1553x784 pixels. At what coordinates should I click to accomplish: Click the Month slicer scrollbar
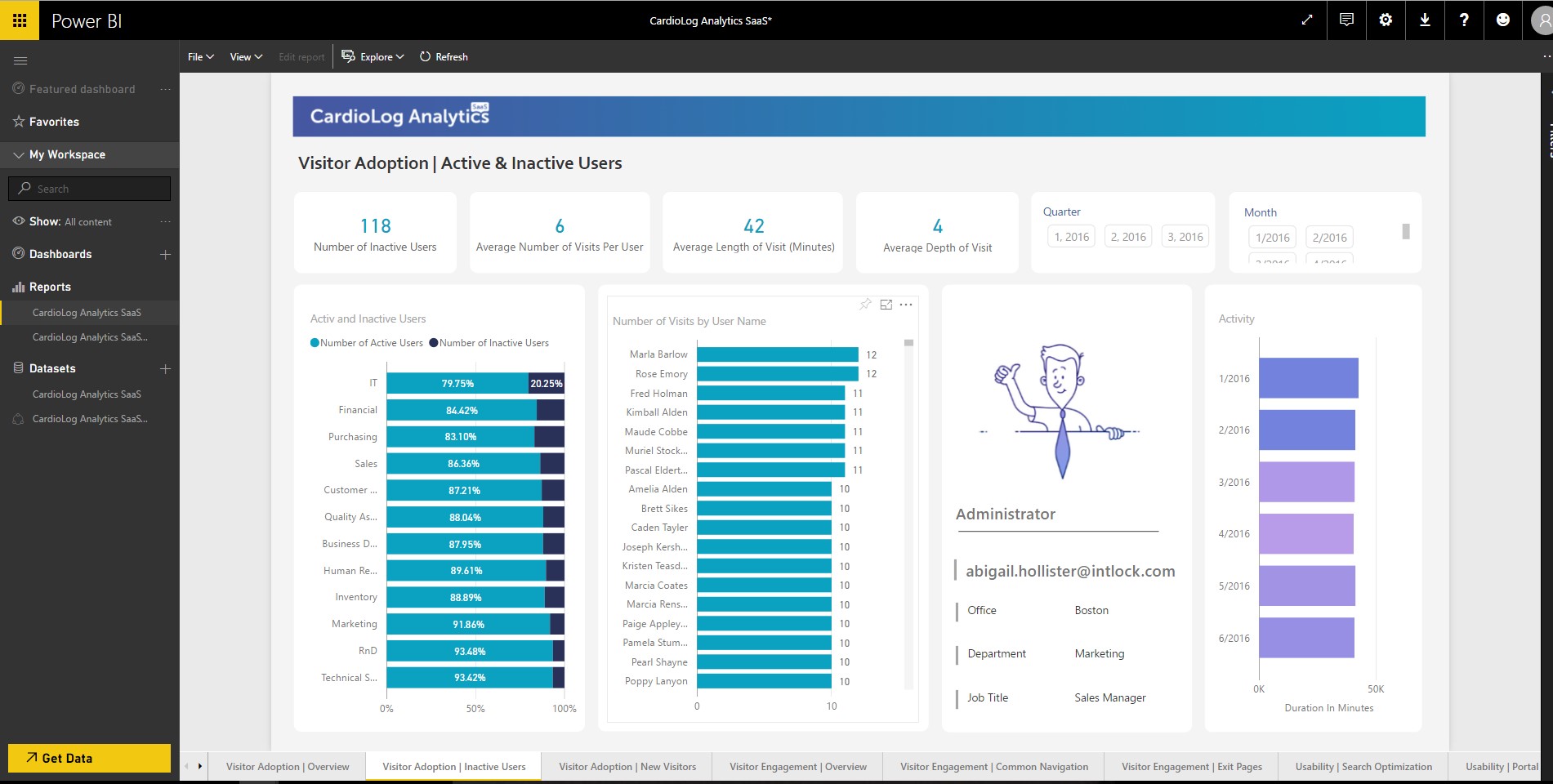pyautogui.click(x=1406, y=231)
